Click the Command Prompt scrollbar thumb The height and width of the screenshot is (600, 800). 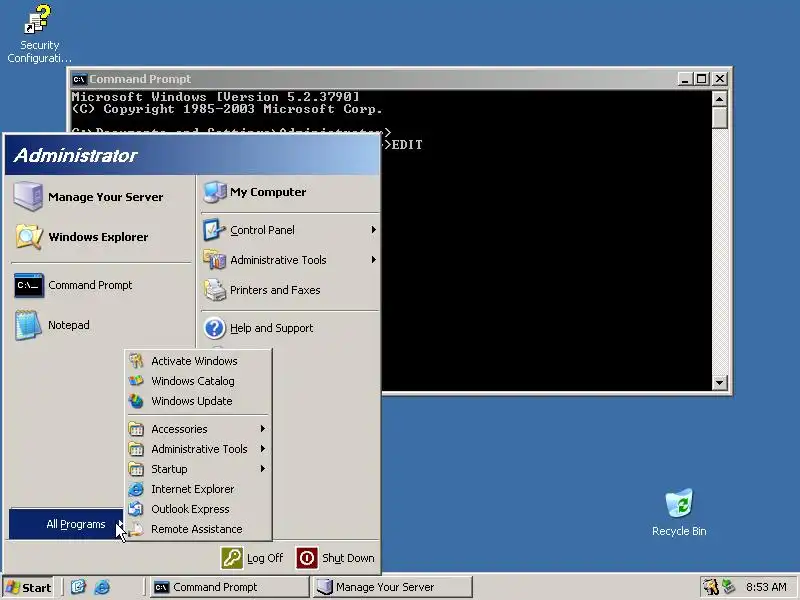coord(719,117)
